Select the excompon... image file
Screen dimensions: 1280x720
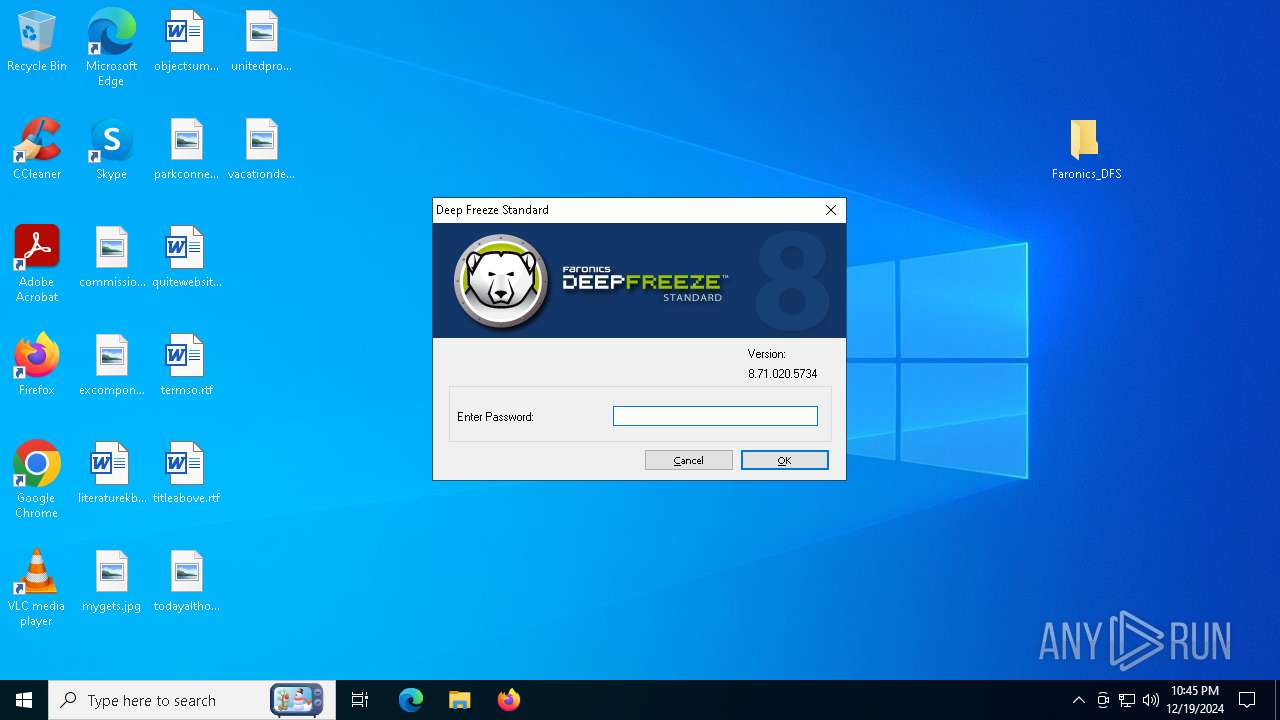point(112,366)
